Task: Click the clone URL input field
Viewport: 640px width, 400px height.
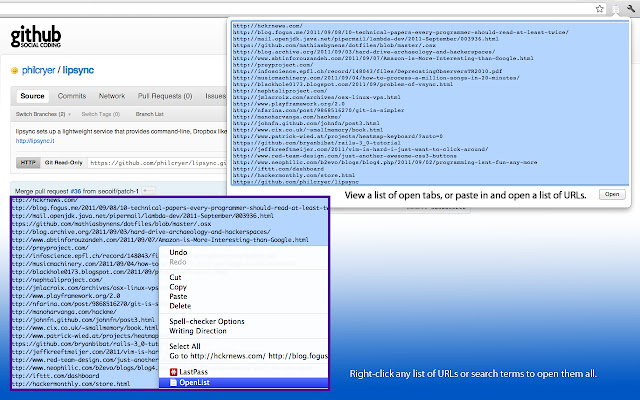Action: pos(158,163)
